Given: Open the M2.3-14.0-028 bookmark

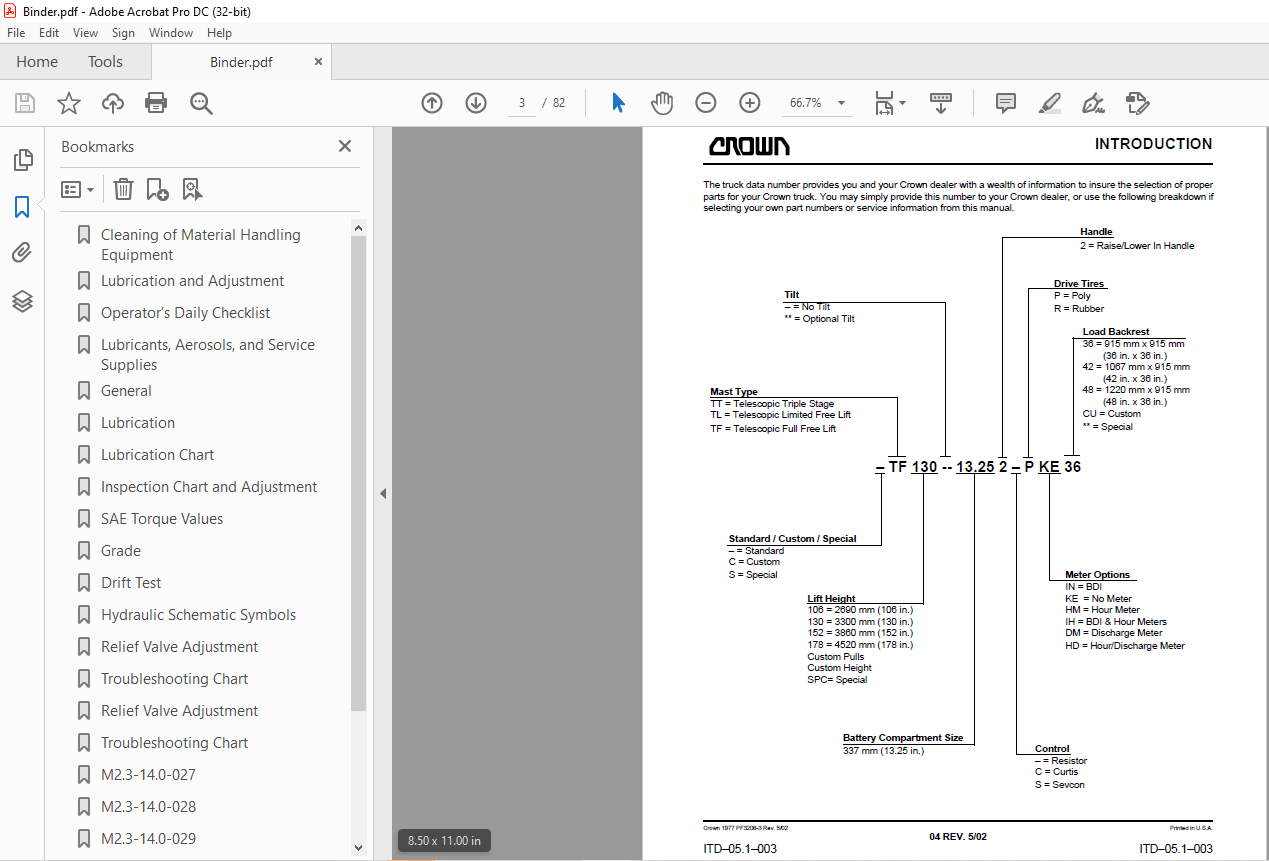Looking at the screenshot, I should (x=148, y=807).
